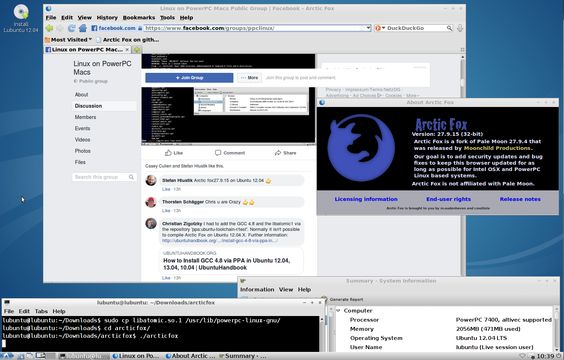Collapse the Computer tree node
This screenshot has height=360, width=564.
pos(338,310)
